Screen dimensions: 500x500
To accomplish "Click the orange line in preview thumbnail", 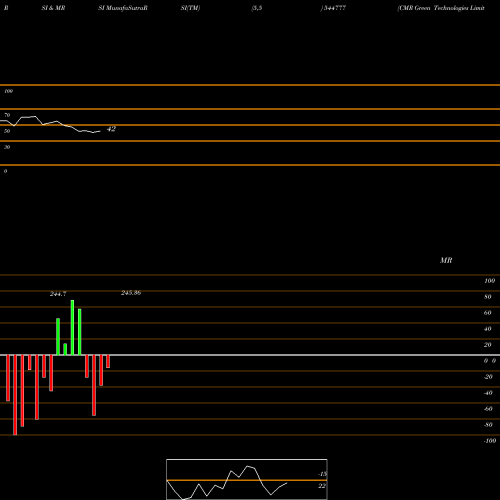I will coord(247,480).
